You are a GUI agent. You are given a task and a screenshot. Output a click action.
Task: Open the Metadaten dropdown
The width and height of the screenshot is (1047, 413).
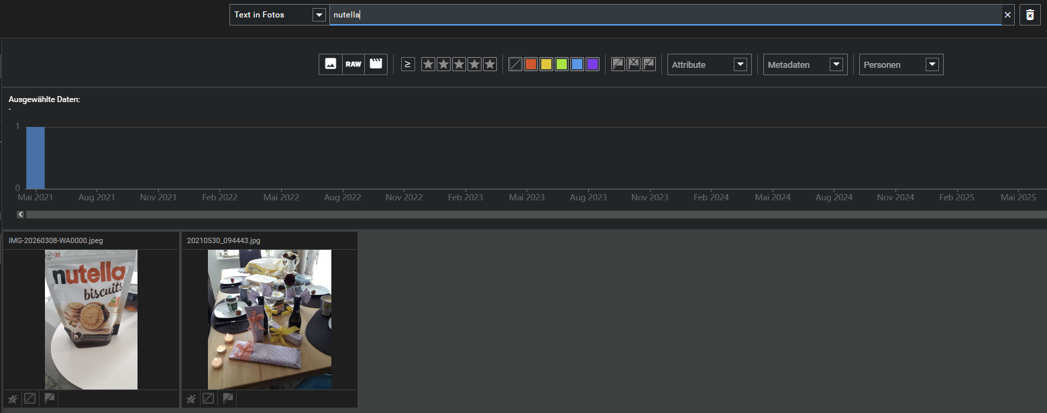click(x=805, y=64)
